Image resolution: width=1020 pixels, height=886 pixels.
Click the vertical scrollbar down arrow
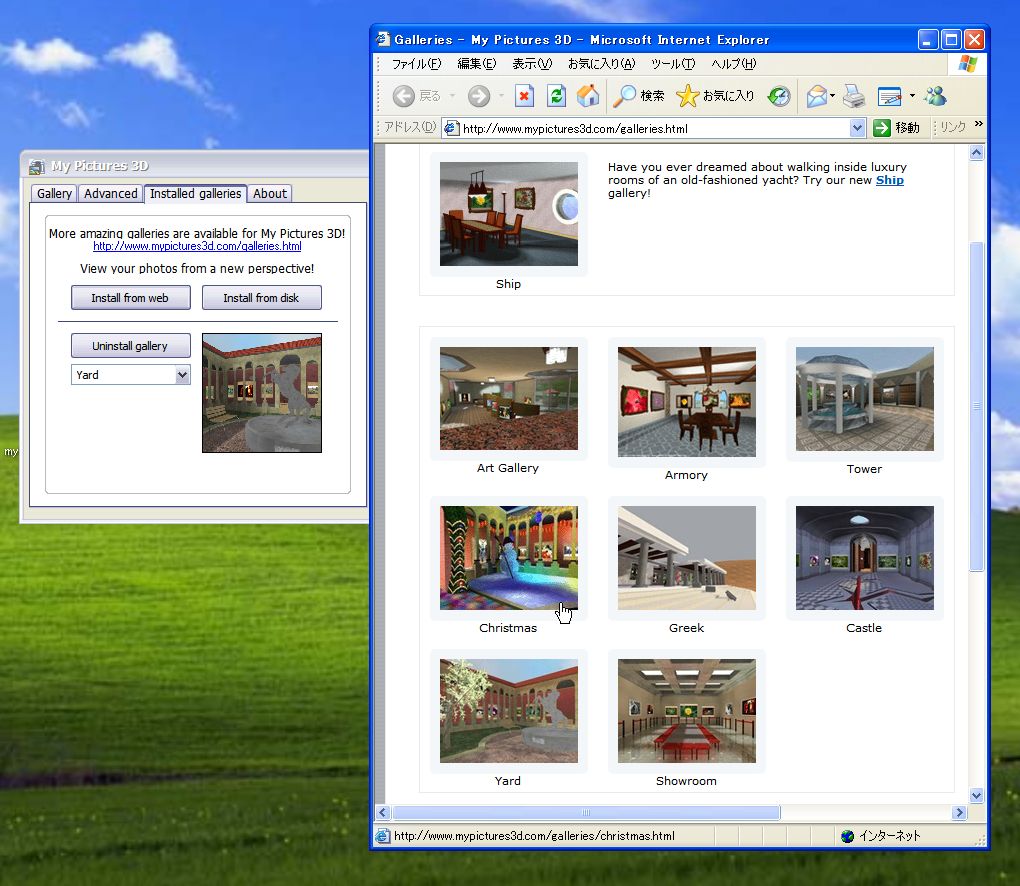(976, 795)
